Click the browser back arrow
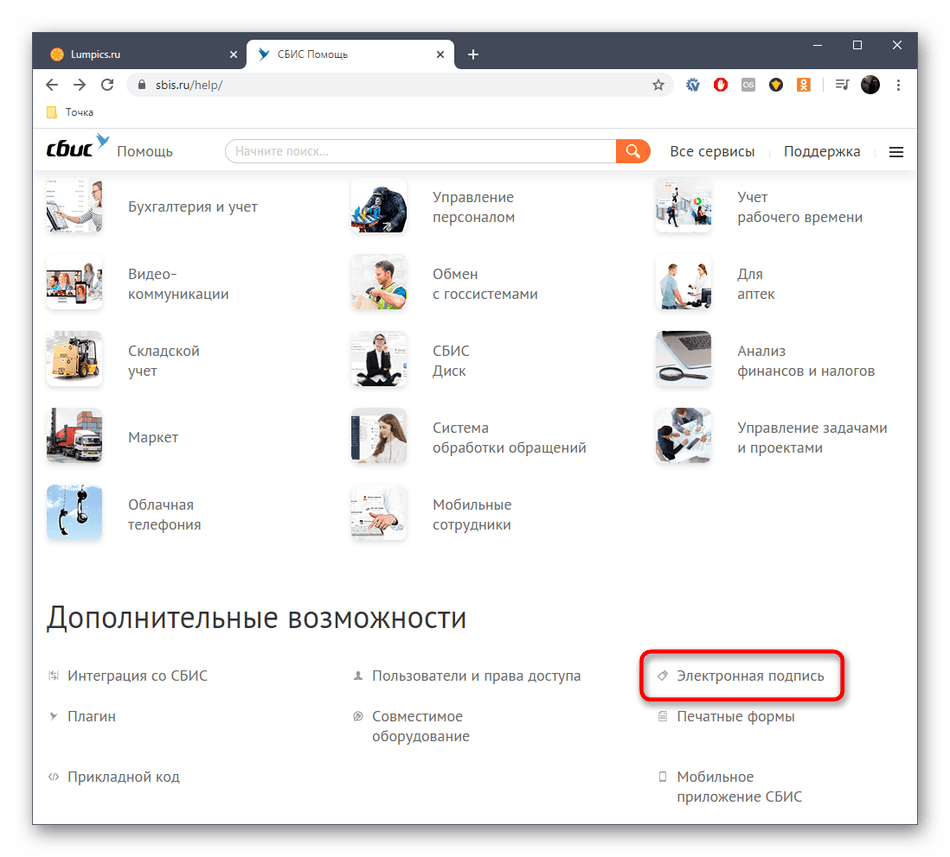This screenshot has width=950, height=857. [52, 85]
